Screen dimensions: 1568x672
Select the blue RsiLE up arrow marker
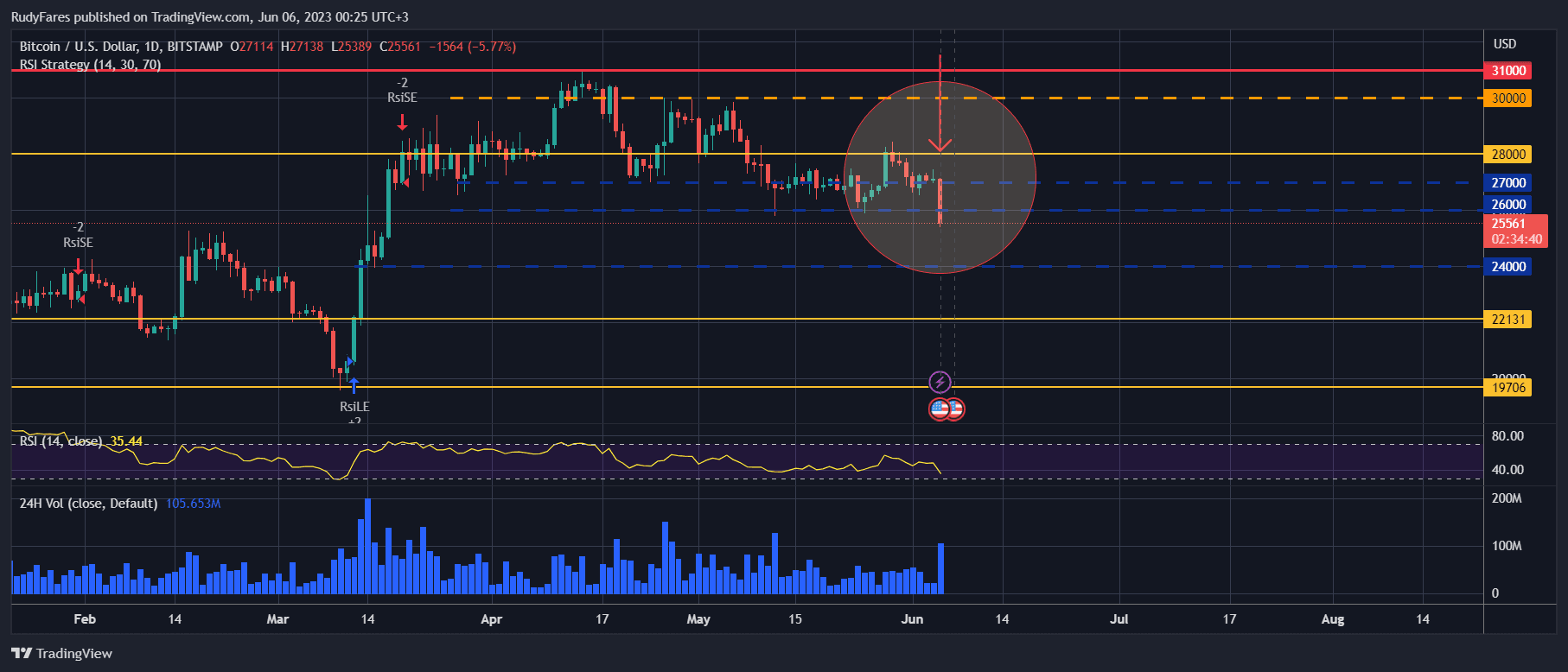(x=354, y=385)
